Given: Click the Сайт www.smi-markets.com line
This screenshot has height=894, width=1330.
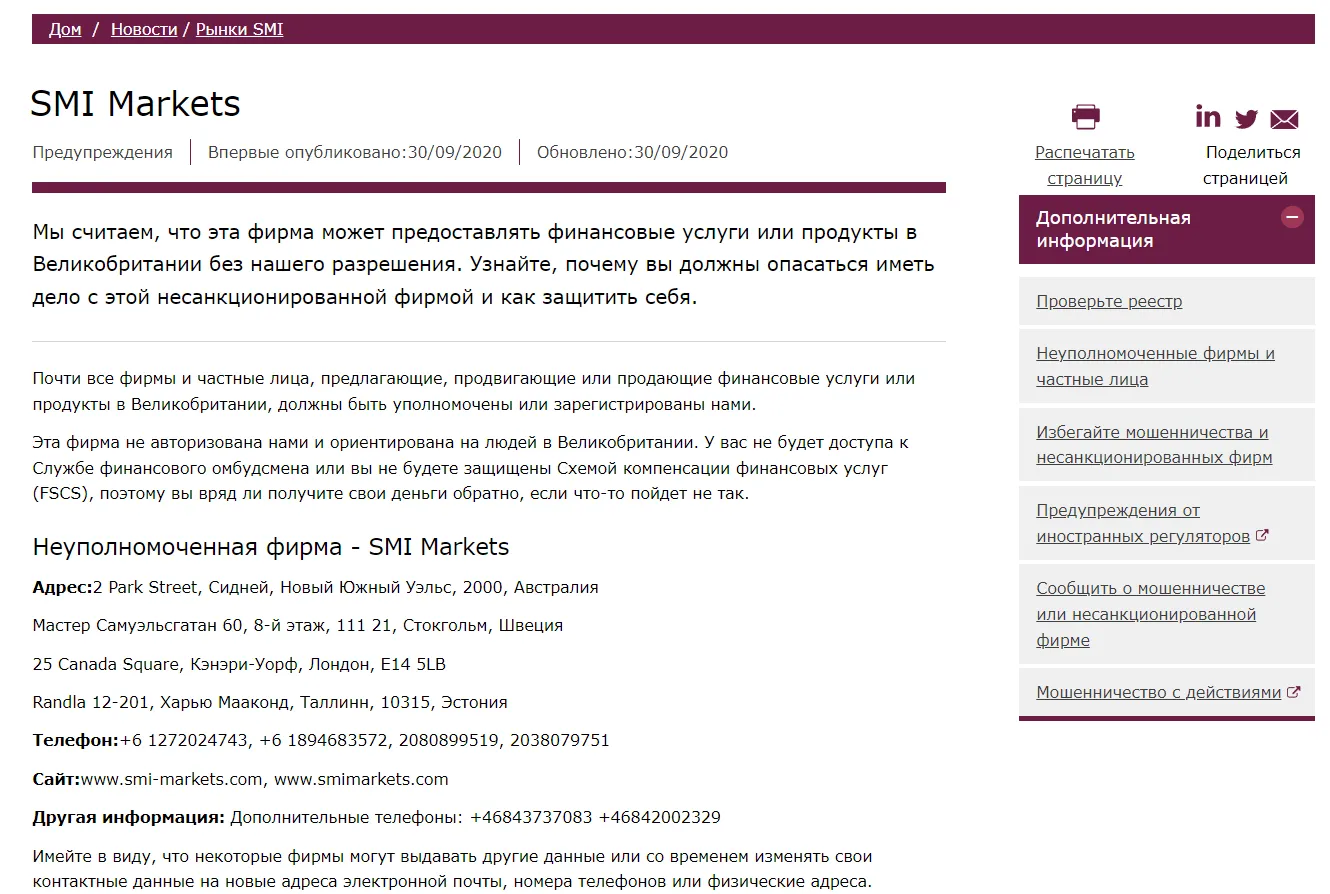Looking at the screenshot, I should click(x=240, y=779).
